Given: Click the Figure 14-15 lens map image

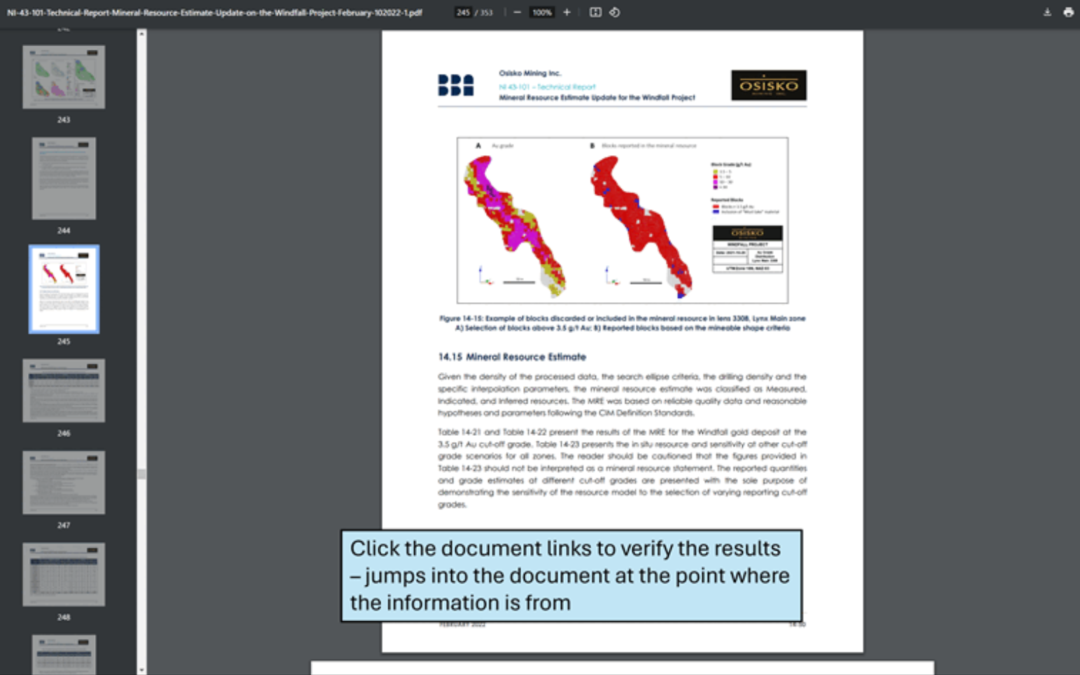Looking at the screenshot, I should (622, 220).
